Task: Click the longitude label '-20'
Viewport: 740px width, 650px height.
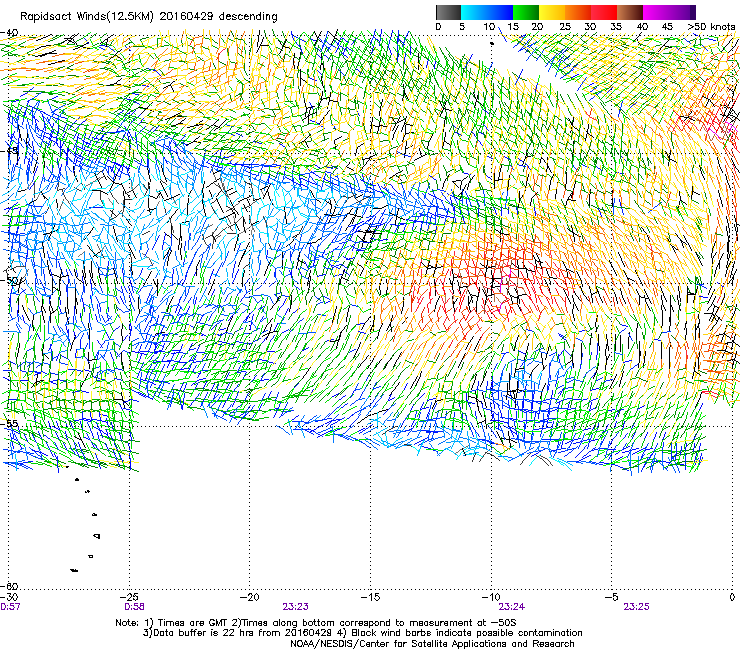Action: (x=250, y=597)
